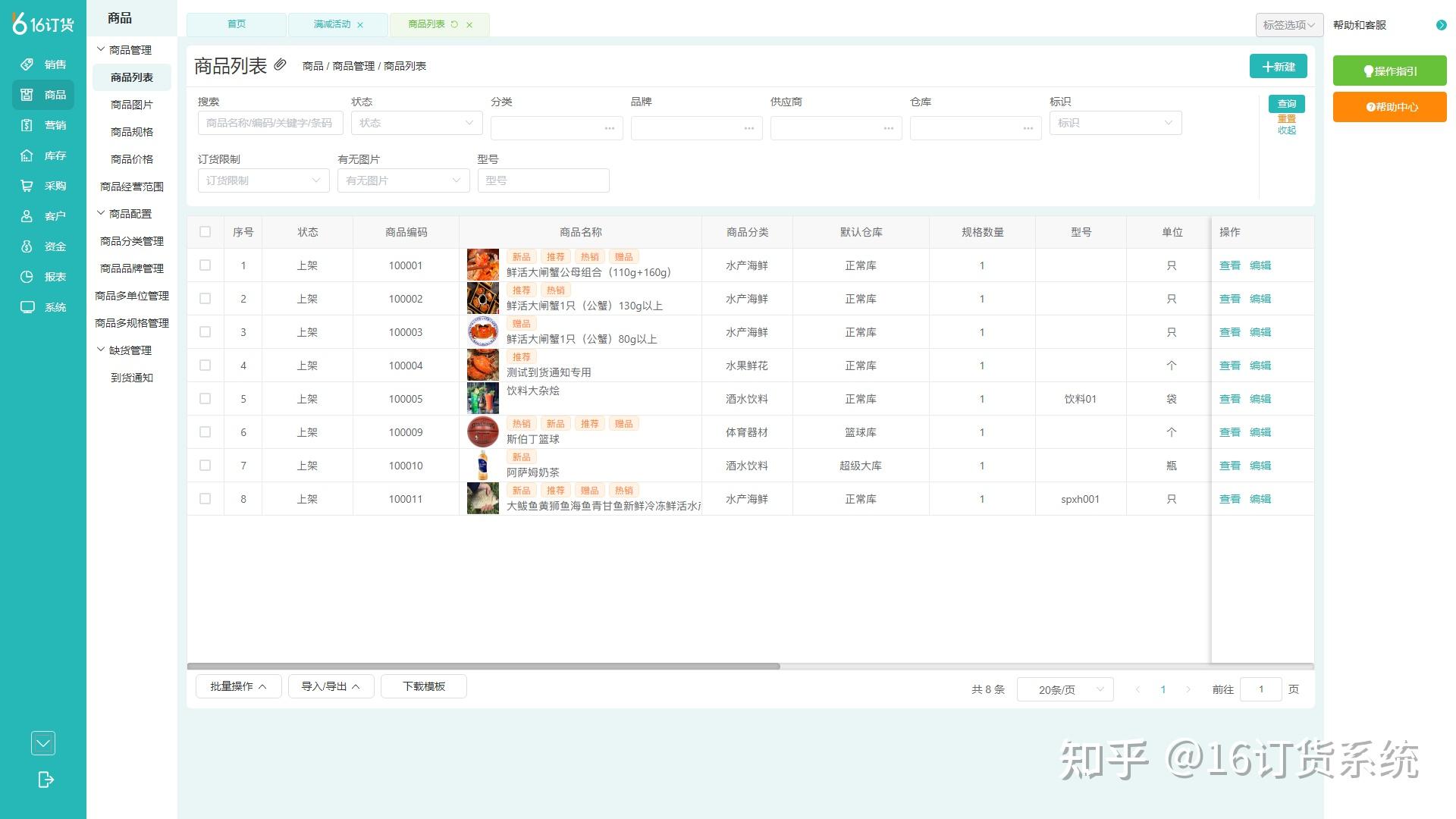
Task: Open the 系统 system module in sidebar
Action: (x=43, y=307)
